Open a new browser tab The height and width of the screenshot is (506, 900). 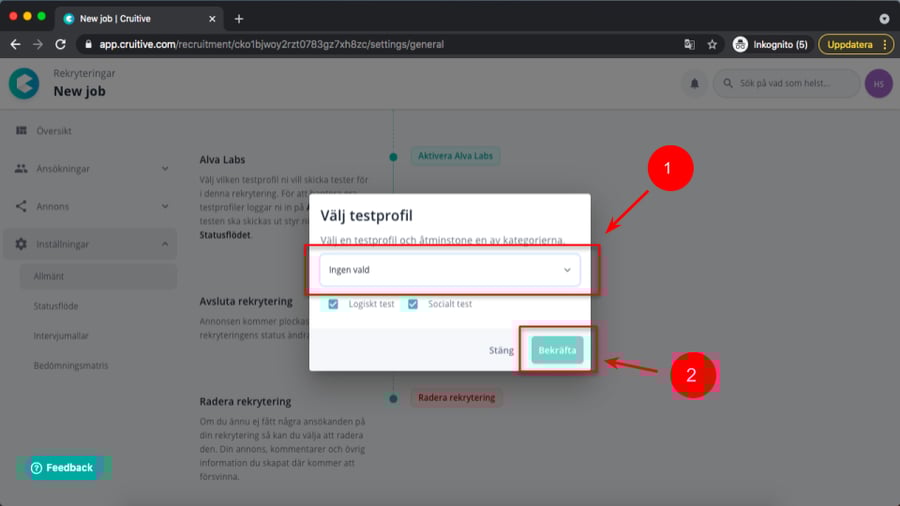click(239, 18)
